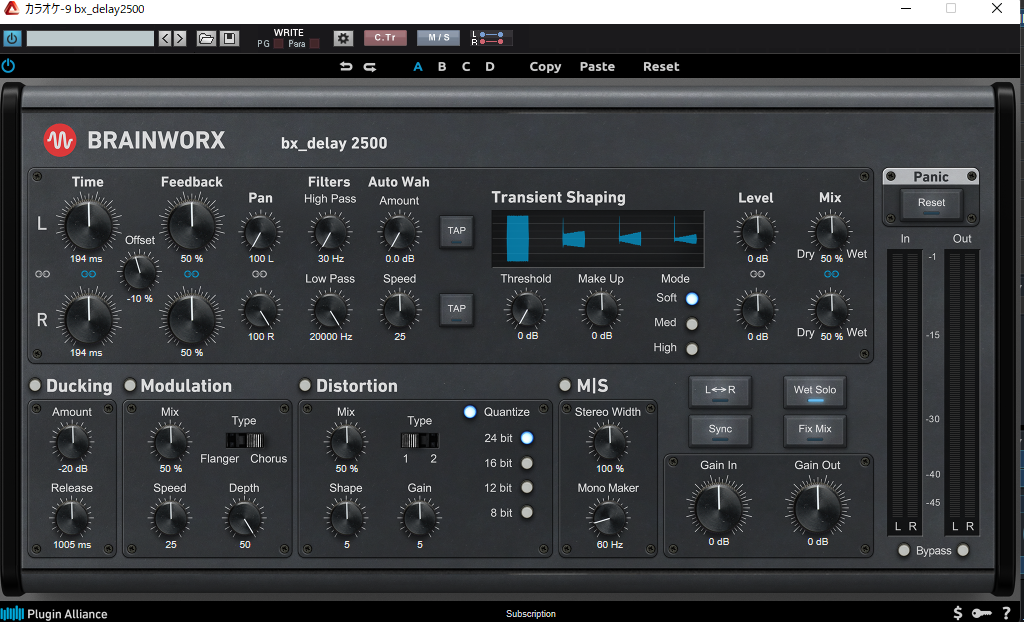Enable the Distortion section
This screenshot has width=1024, height=622.
coord(304,385)
